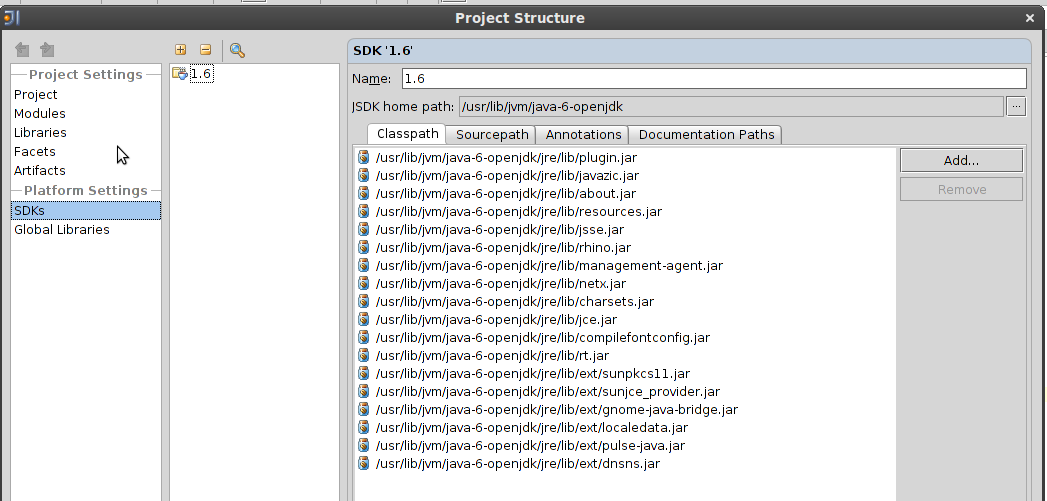
Task: Click the plus icon to add SDK
Action: [x=180, y=50]
